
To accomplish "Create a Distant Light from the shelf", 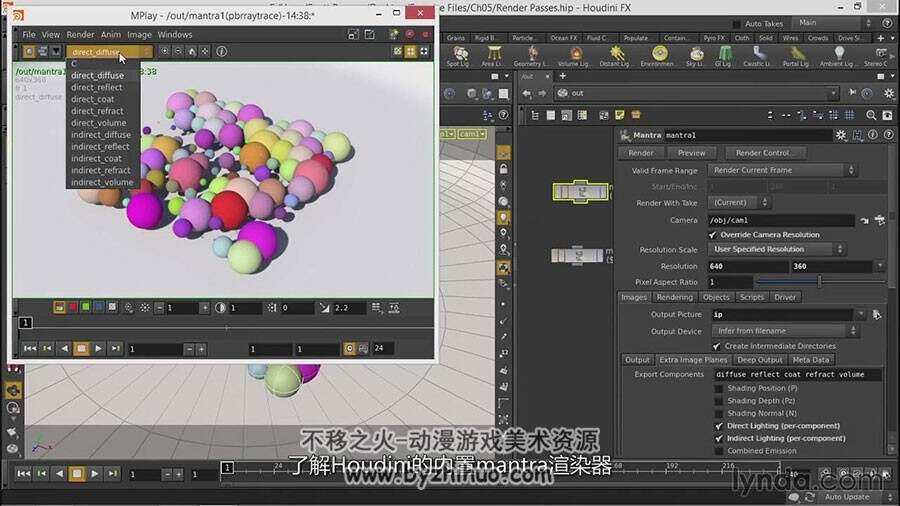I will click(616, 56).
